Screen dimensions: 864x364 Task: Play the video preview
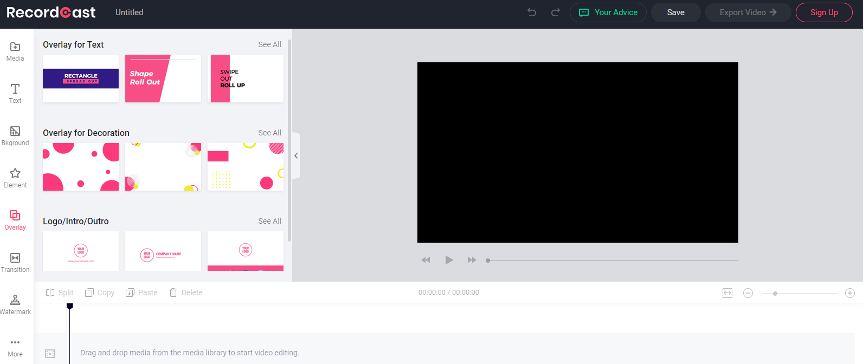point(449,260)
